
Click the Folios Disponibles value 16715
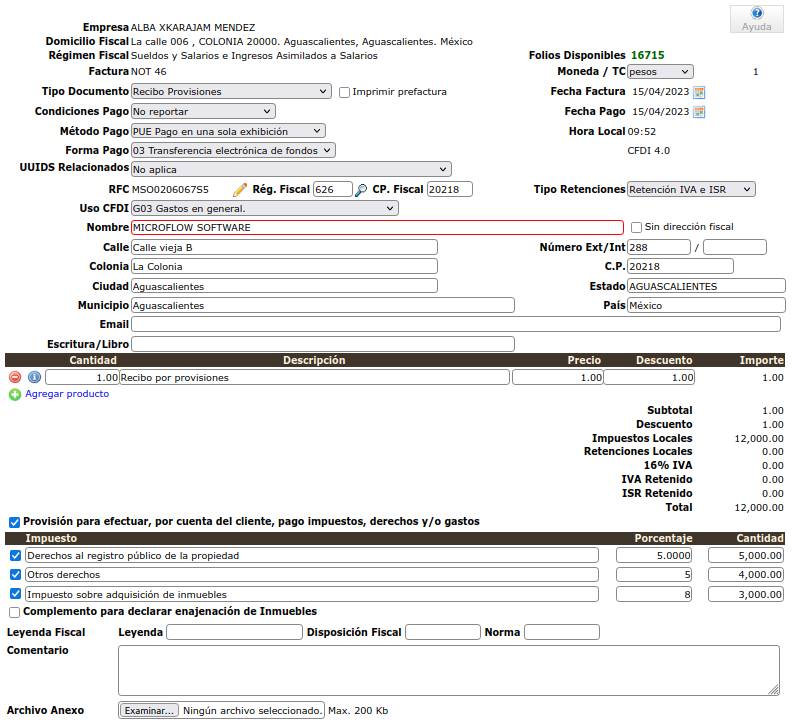click(x=648, y=55)
